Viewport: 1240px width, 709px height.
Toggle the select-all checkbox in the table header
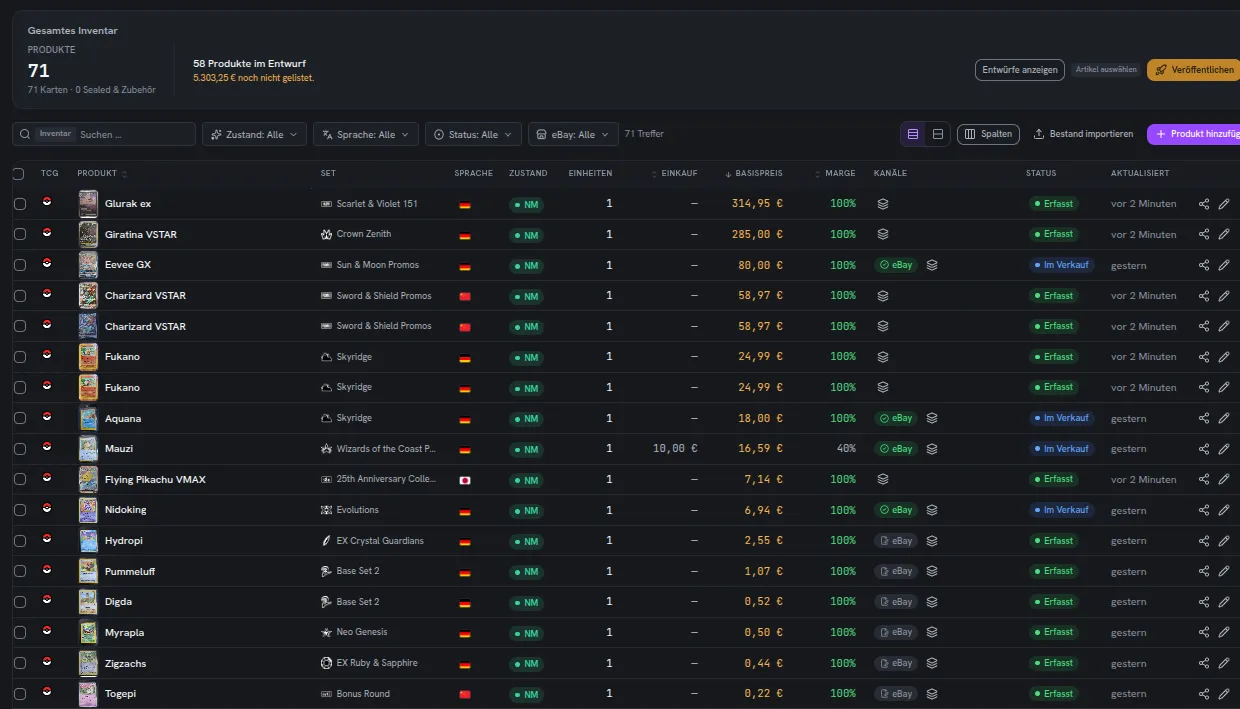(18, 174)
